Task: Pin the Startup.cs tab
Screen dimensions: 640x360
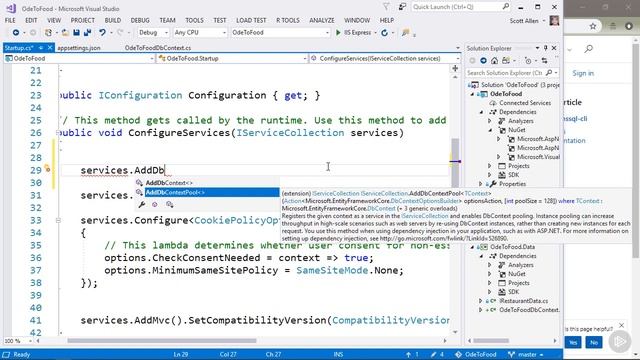Action: pos(41,48)
